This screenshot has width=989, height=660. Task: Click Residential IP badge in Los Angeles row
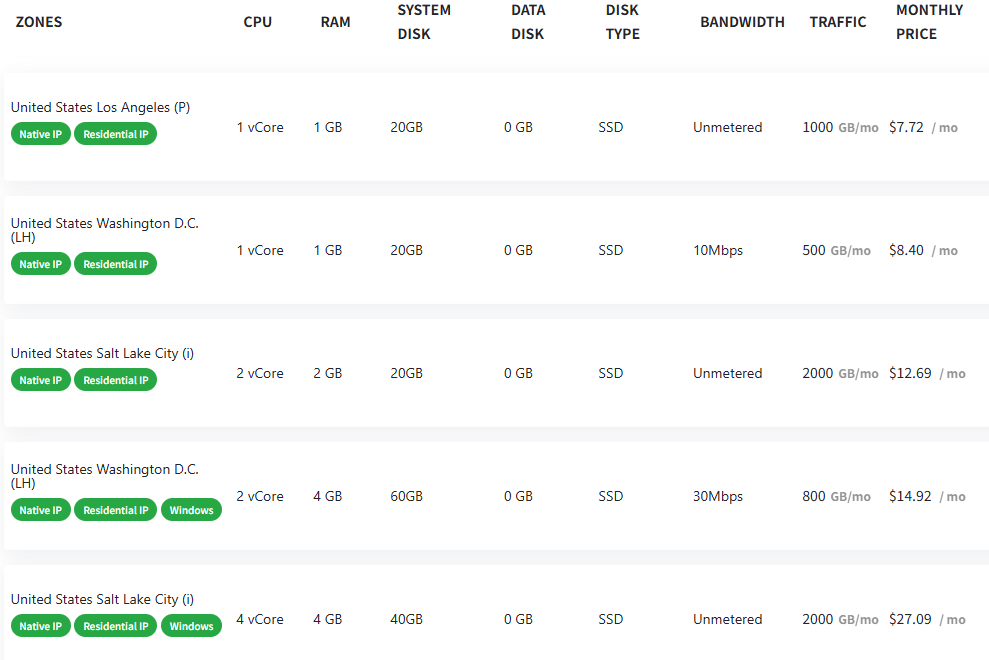coord(115,134)
